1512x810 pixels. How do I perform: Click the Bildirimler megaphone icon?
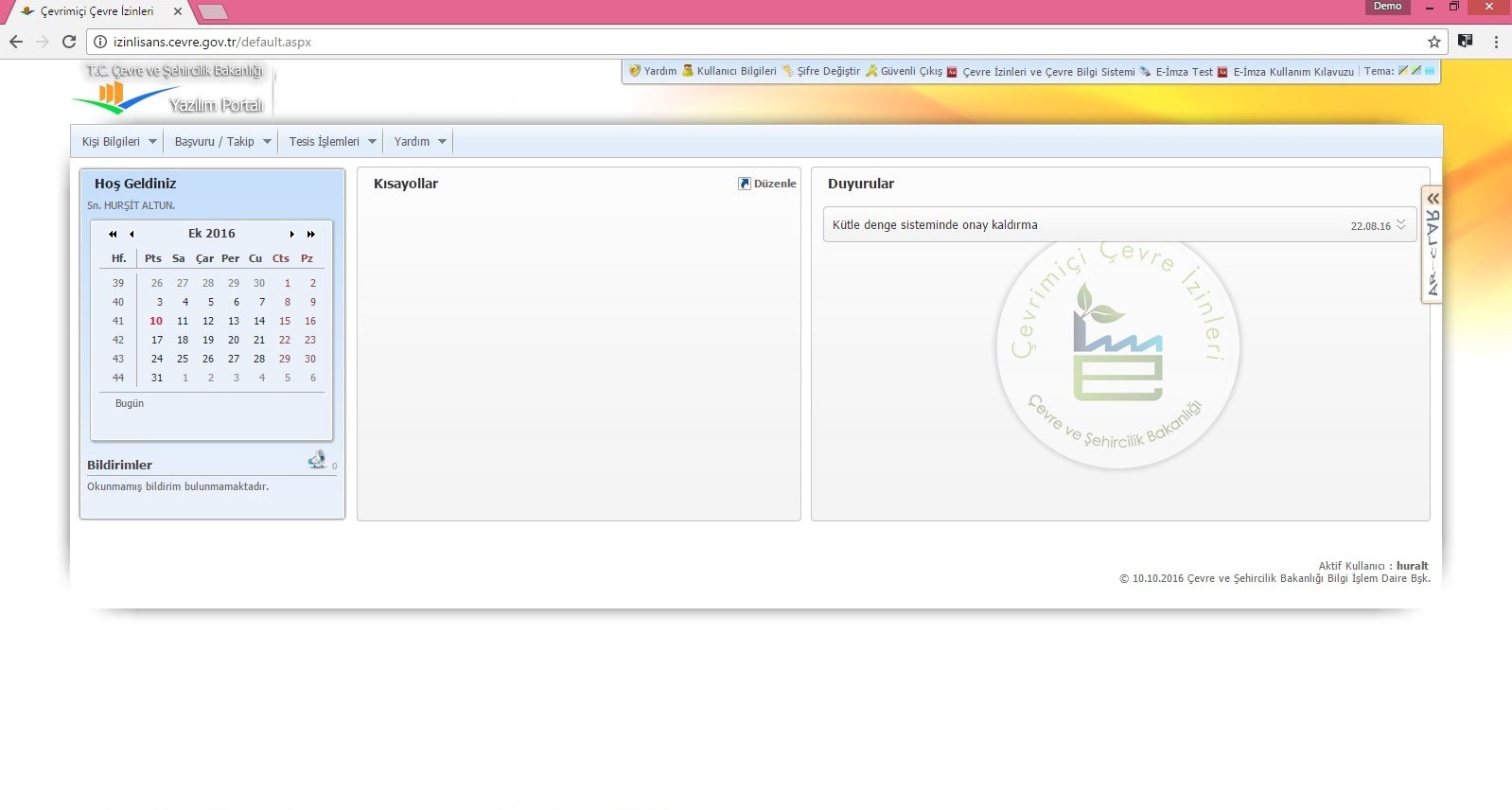click(317, 460)
